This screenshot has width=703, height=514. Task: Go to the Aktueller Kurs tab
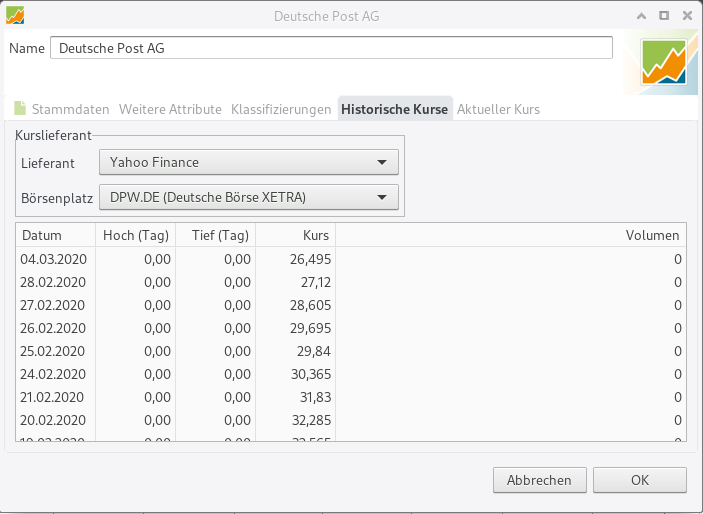(498, 109)
